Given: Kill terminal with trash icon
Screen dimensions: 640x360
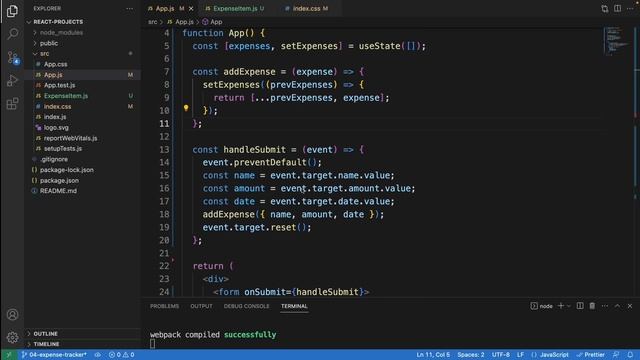Looking at the screenshot, I should 592,306.
